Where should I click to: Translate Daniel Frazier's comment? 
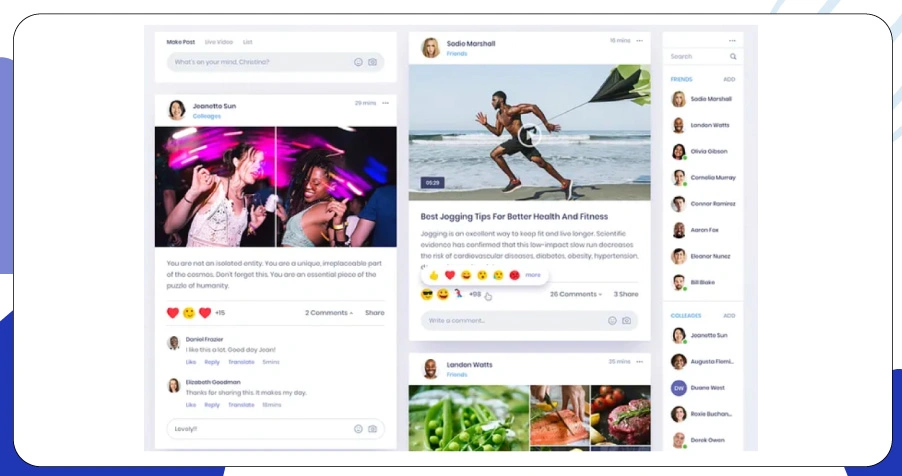point(241,362)
